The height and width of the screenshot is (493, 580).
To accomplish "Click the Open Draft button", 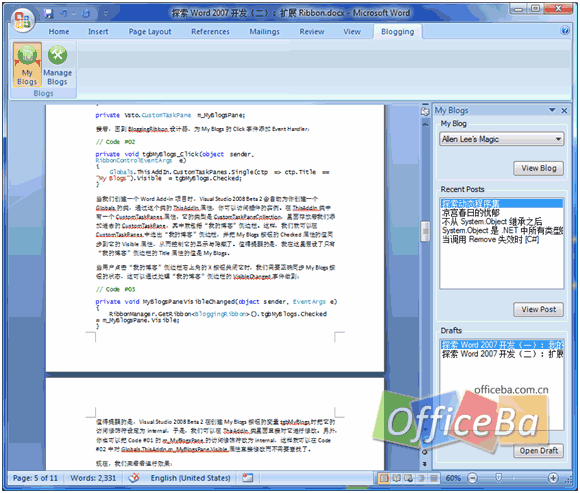I will (x=539, y=451).
